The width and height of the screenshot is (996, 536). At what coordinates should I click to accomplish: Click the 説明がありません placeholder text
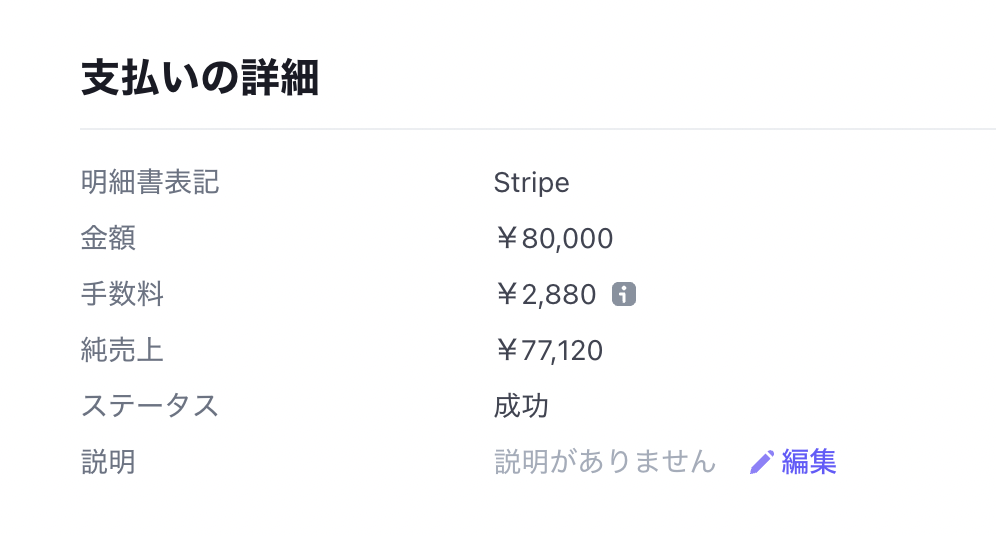(x=605, y=462)
